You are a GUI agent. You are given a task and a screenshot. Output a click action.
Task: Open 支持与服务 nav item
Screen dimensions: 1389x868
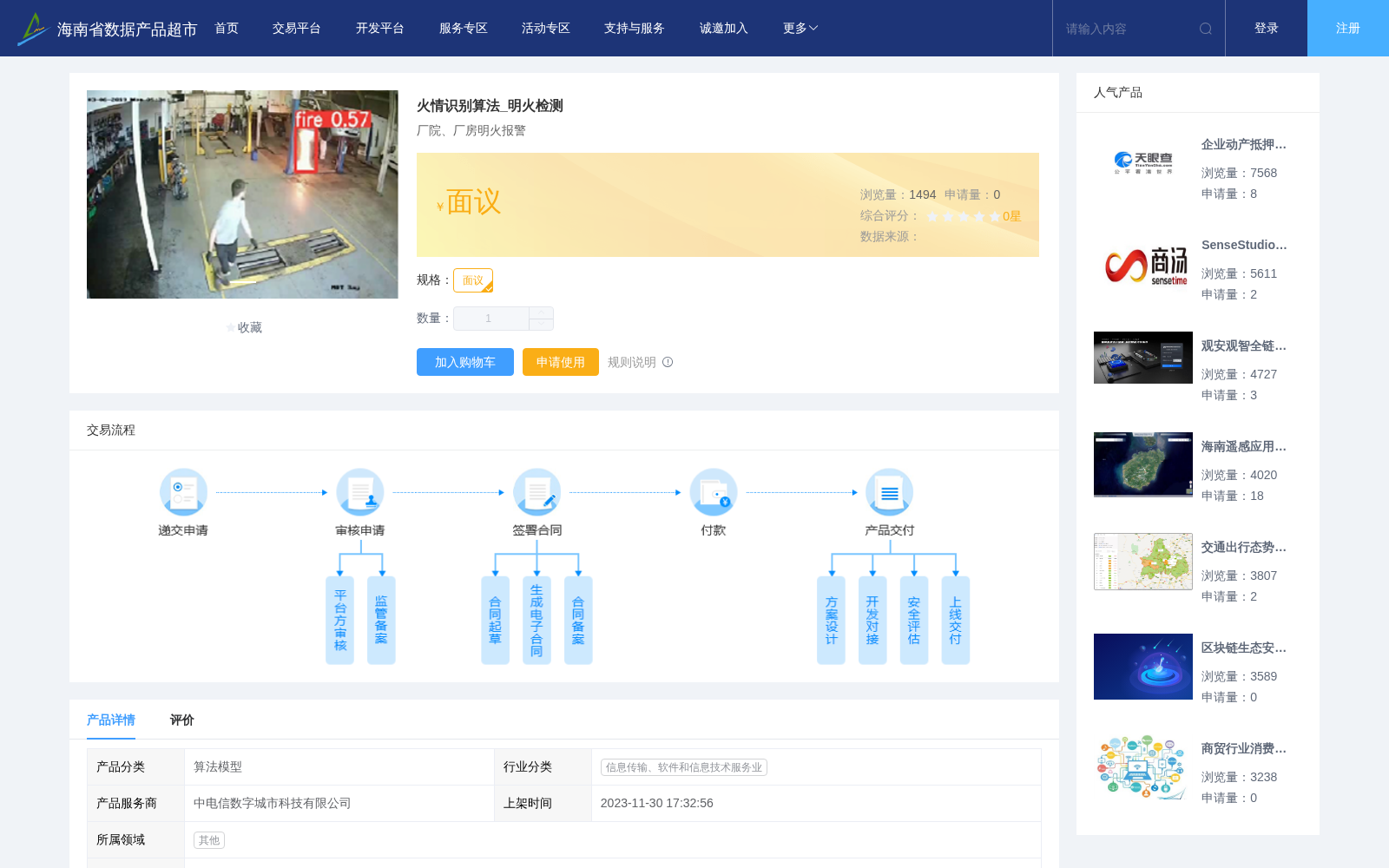[x=635, y=29]
